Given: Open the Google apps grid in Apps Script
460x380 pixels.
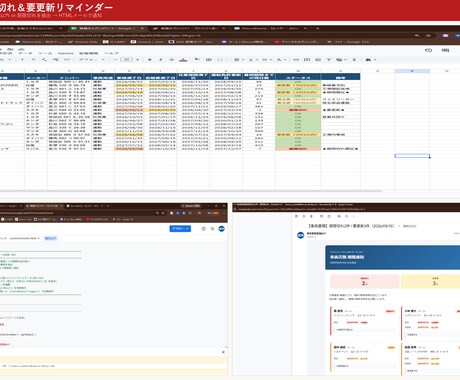Looking at the screenshot, I should [212, 229].
